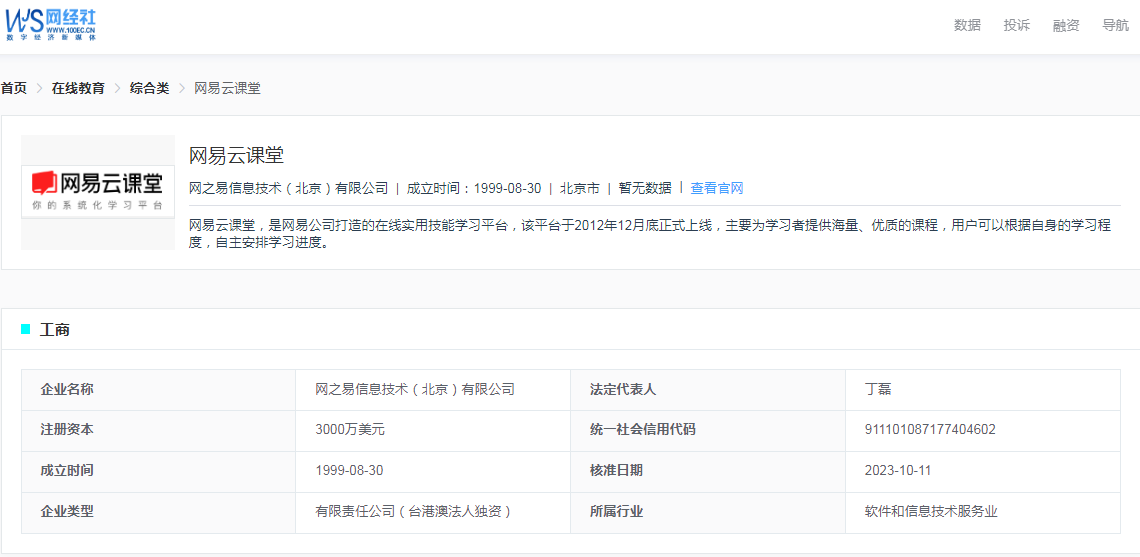Click the 网易云课堂 breadcrumb item

[227, 88]
